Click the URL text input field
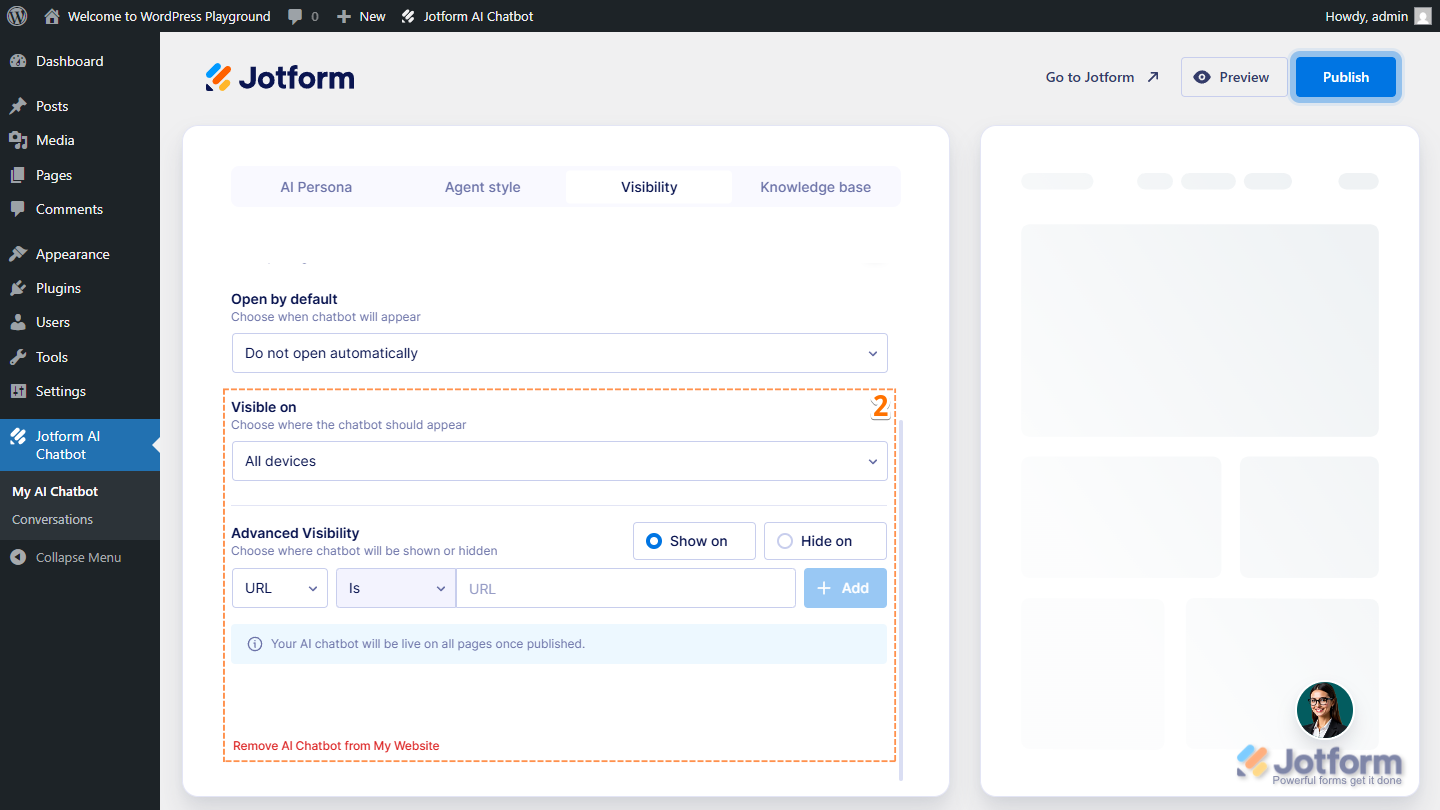The height and width of the screenshot is (810, 1440). point(626,588)
